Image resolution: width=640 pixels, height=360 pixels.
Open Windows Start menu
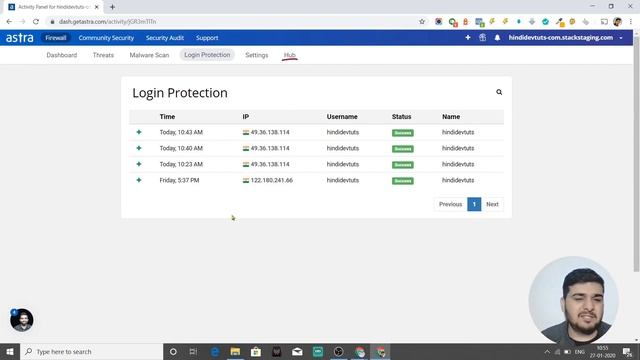(10, 351)
